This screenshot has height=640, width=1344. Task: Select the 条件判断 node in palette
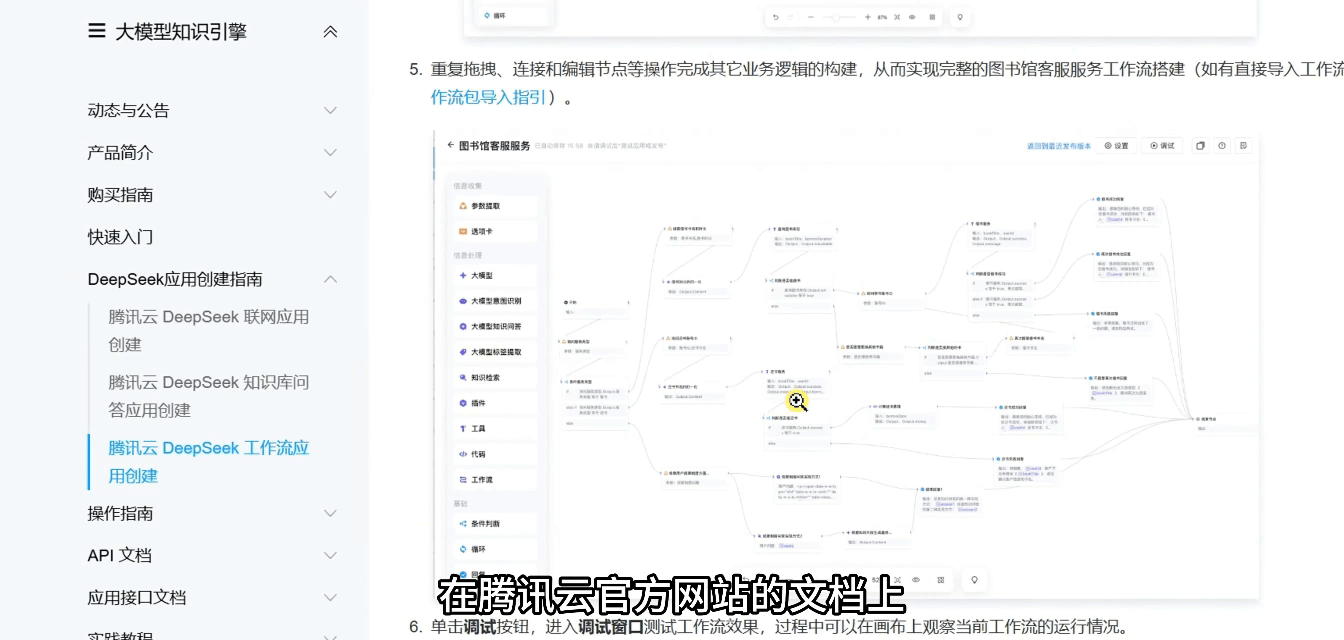[x=494, y=523]
